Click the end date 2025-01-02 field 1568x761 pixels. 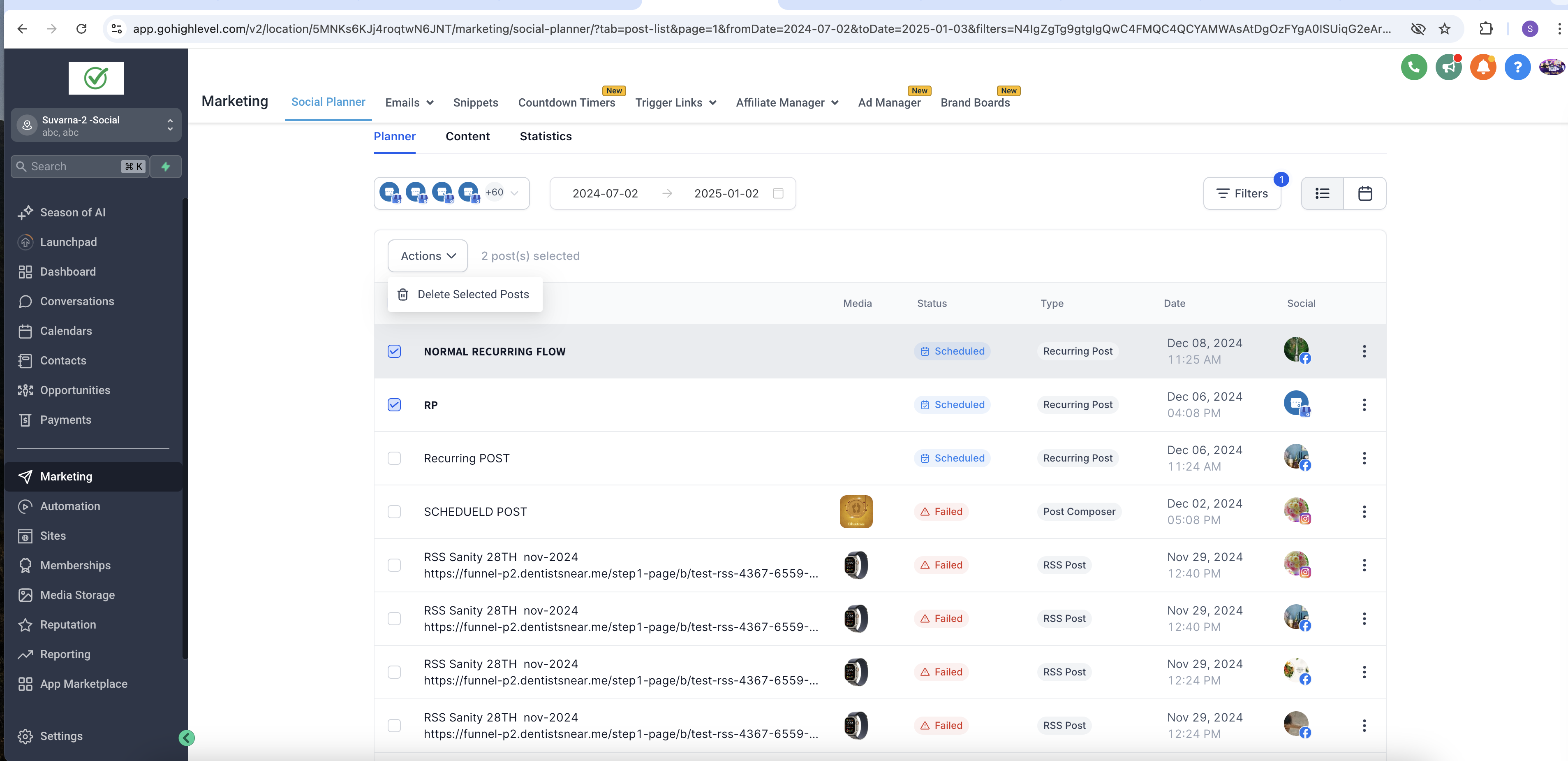[x=726, y=194]
